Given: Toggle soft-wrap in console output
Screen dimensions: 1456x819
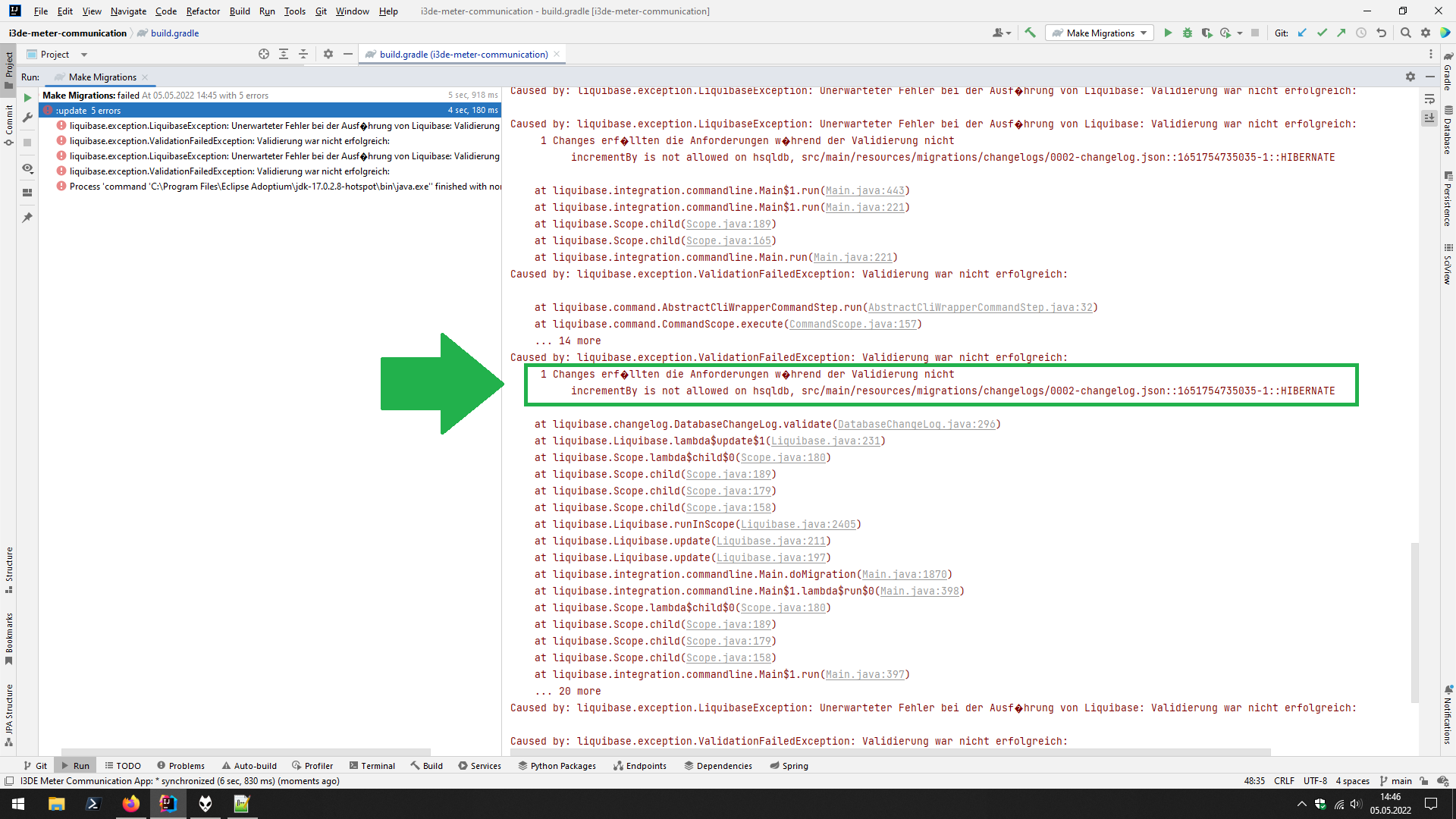Looking at the screenshot, I should pos(1429,99).
